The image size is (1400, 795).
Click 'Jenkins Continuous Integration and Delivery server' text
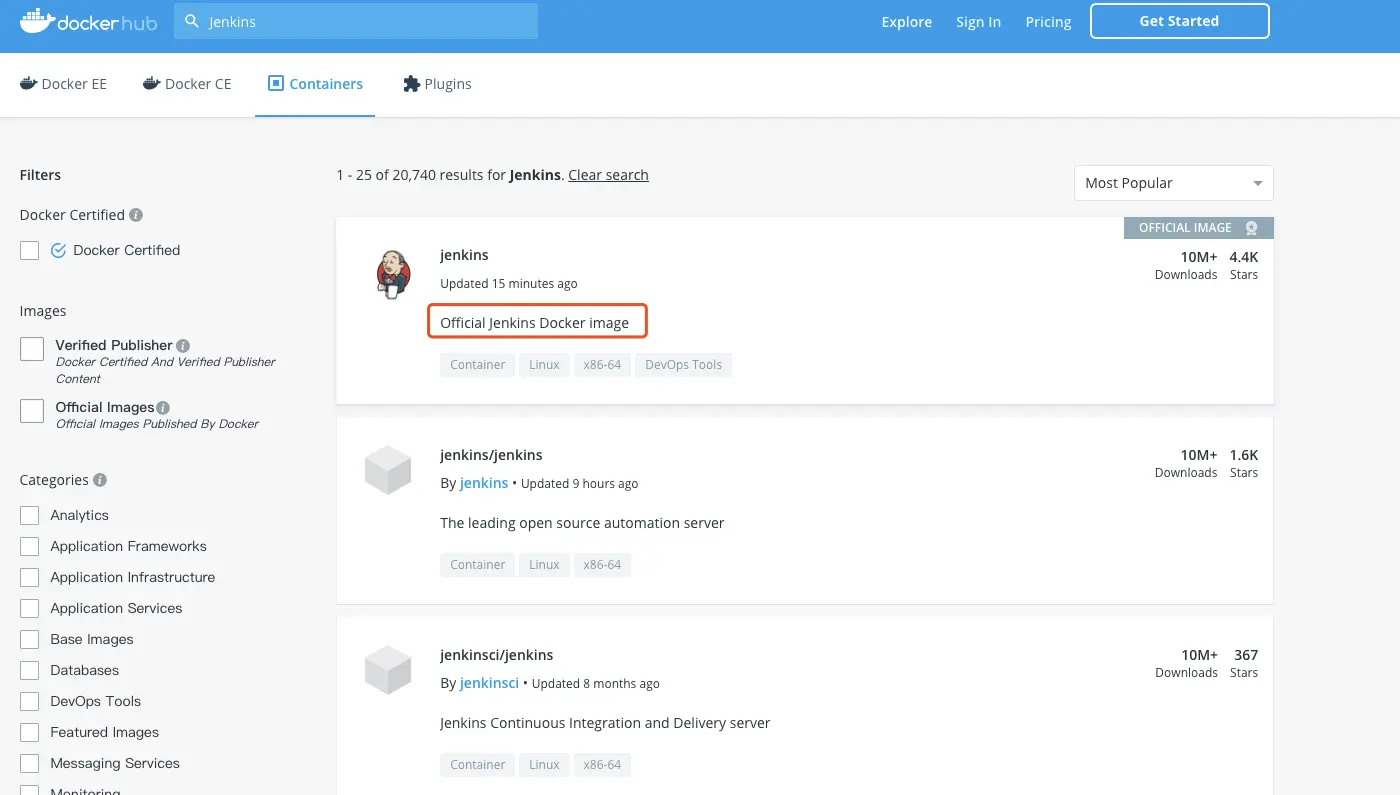[x=605, y=723]
